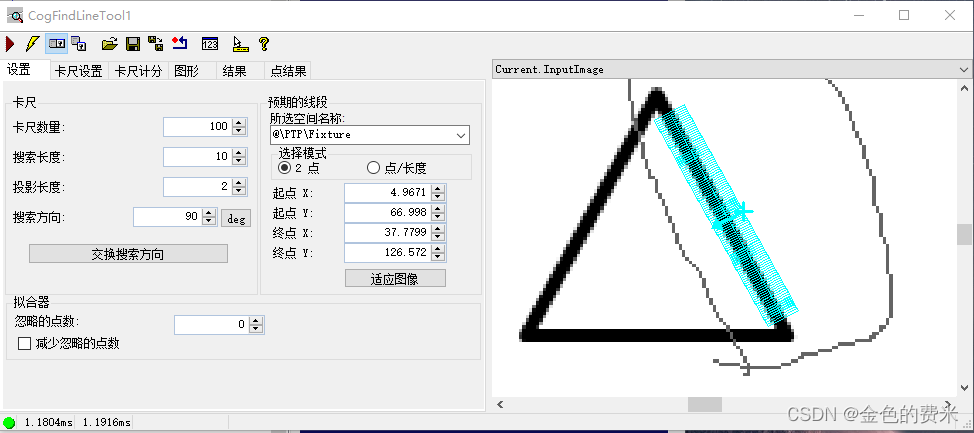This screenshot has width=974, height=433.
Task: Toggle electric mode lightning bolt icon
Action: pos(32,44)
